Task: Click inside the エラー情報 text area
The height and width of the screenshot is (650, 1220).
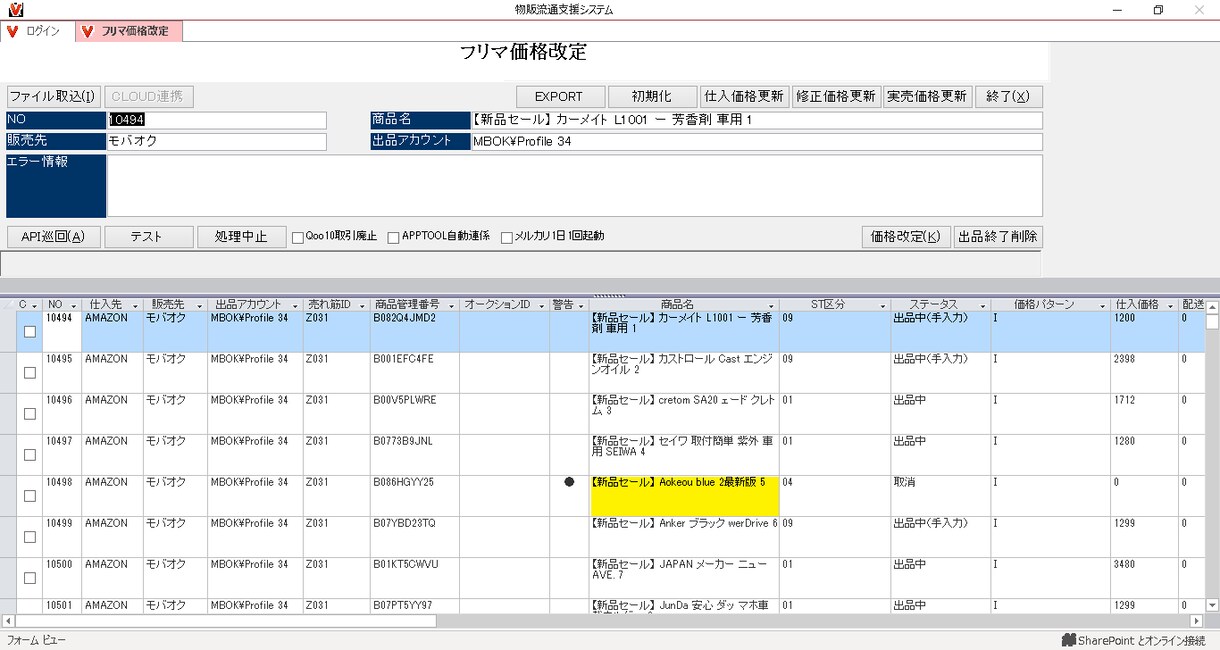Action: point(575,186)
